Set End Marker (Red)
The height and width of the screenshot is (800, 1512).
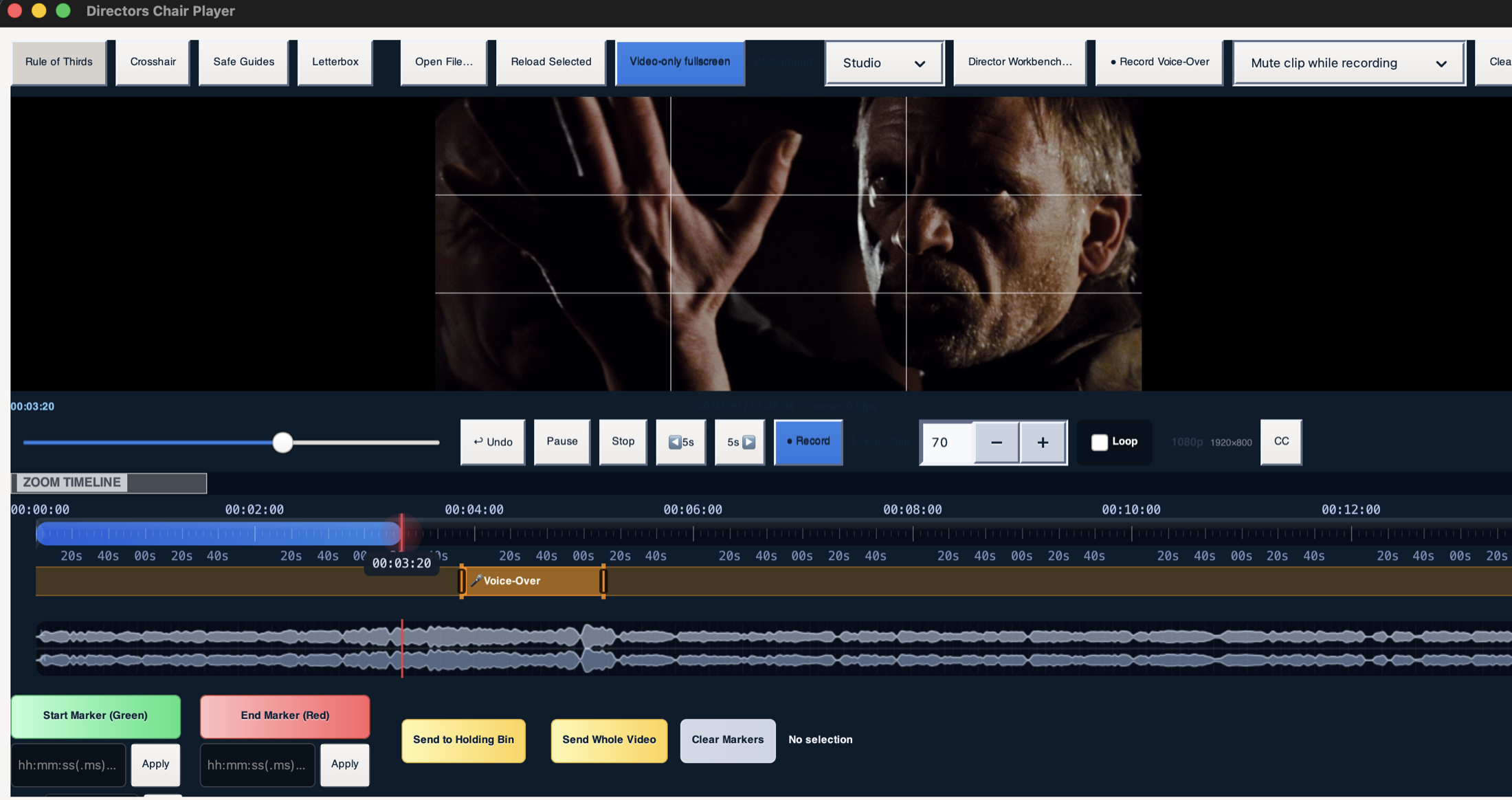pos(285,716)
